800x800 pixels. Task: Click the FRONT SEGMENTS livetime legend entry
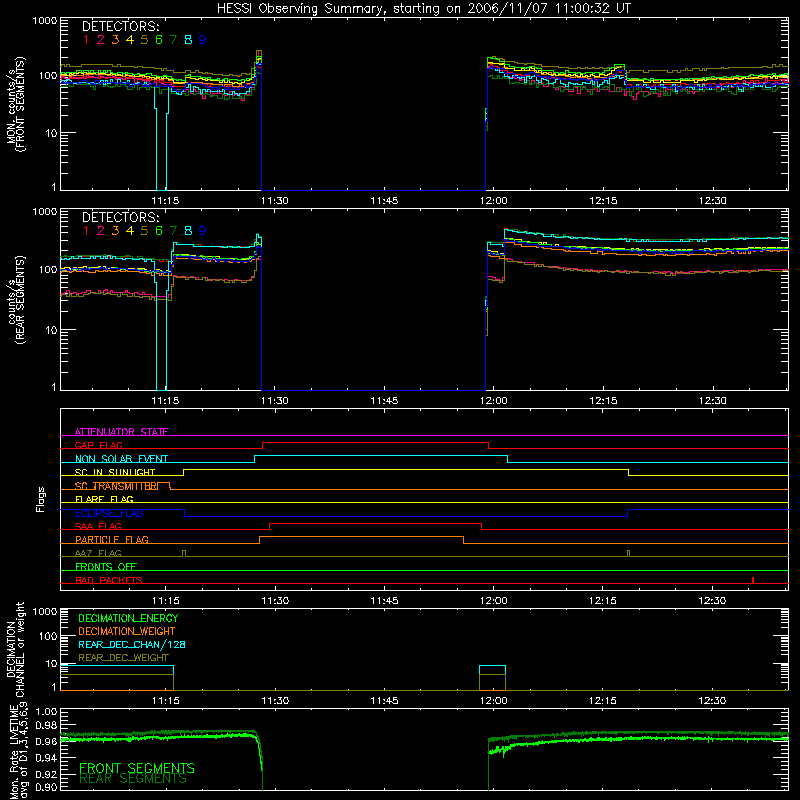pos(137,768)
